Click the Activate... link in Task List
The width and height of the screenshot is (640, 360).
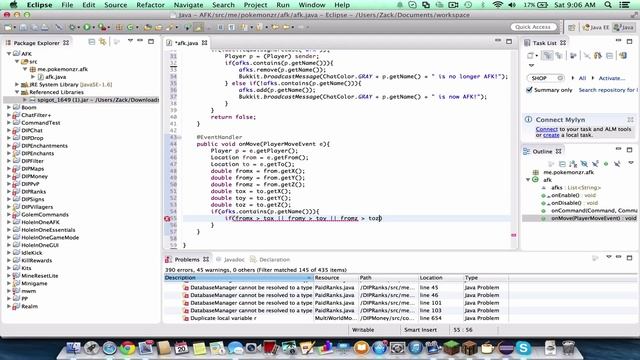tap(611, 78)
